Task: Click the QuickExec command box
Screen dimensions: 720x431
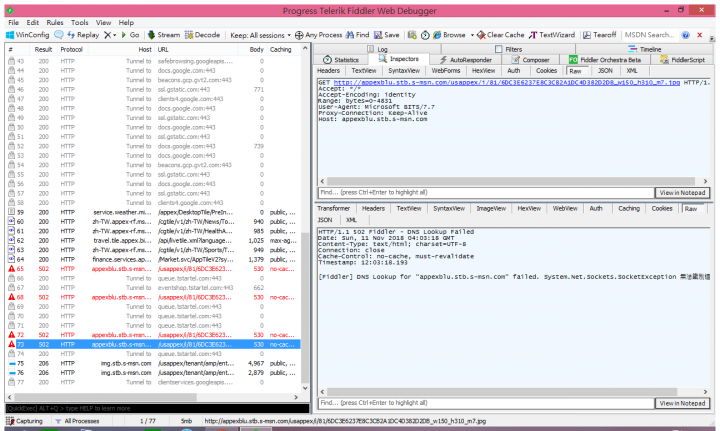Action: (158, 408)
